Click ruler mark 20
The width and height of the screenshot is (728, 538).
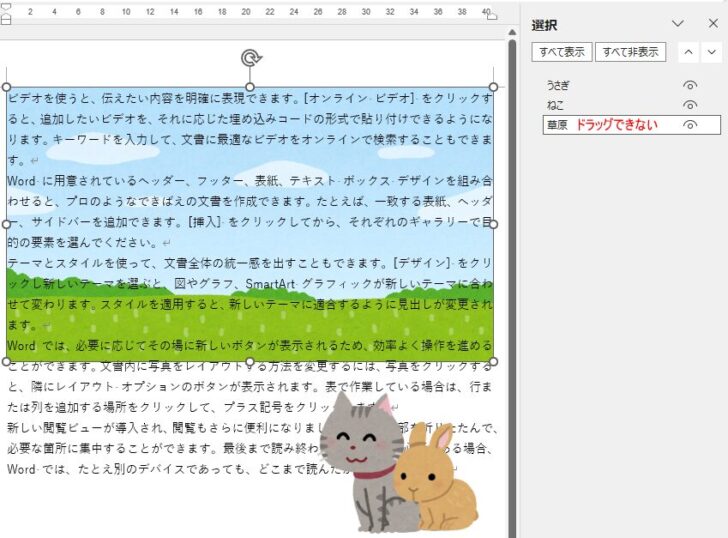pos(246,12)
